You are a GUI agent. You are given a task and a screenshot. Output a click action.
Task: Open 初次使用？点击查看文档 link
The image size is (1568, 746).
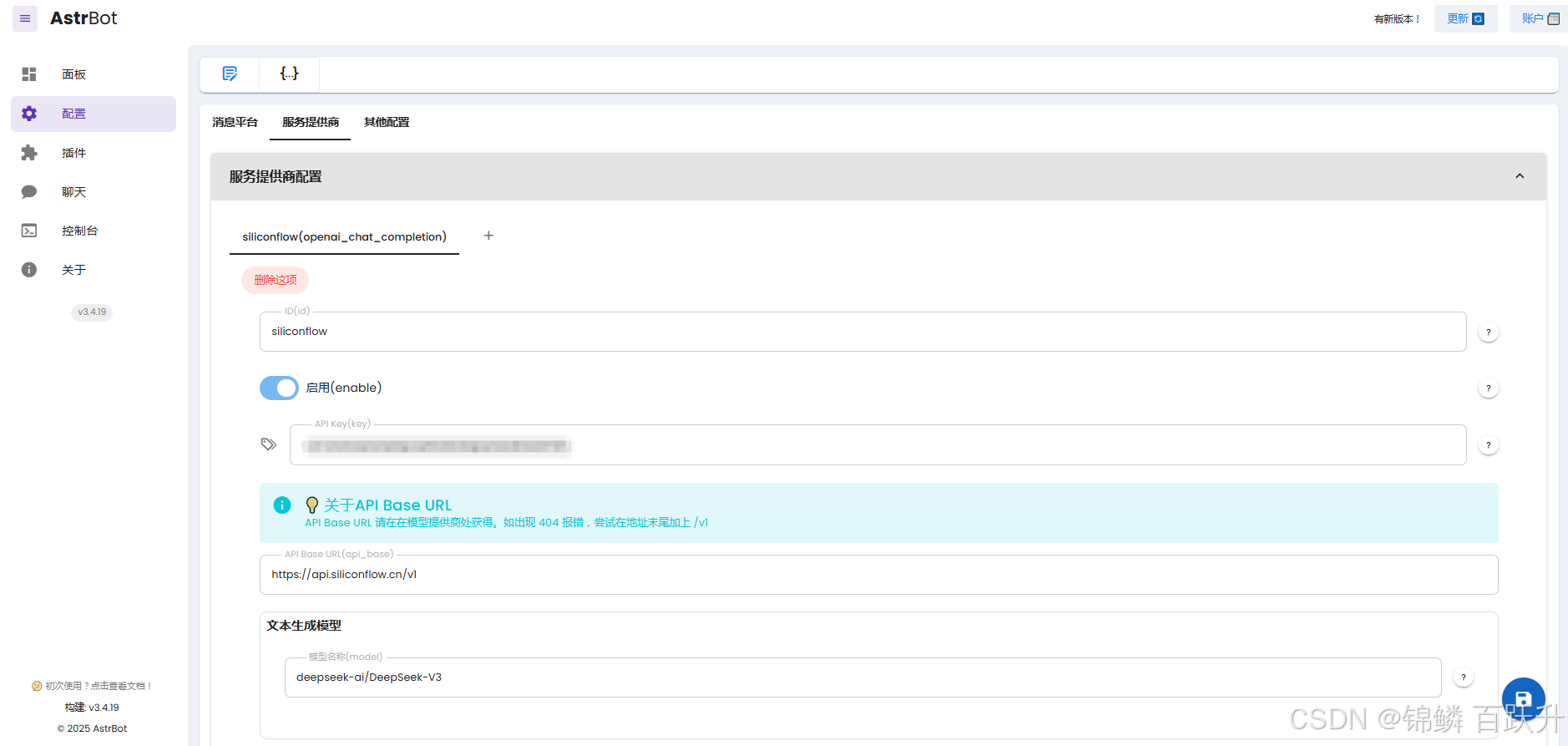(92, 686)
